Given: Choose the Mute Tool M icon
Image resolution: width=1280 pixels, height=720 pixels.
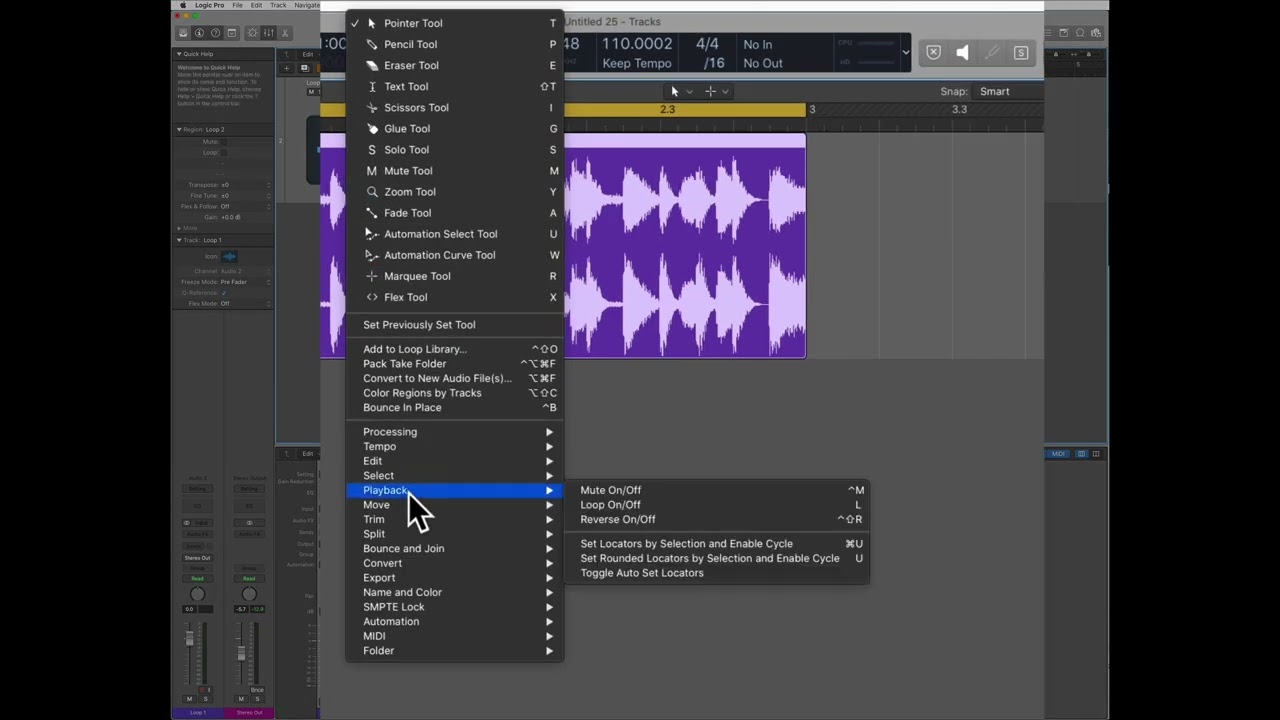Looking at the screenshot, I should click(372, 171).
